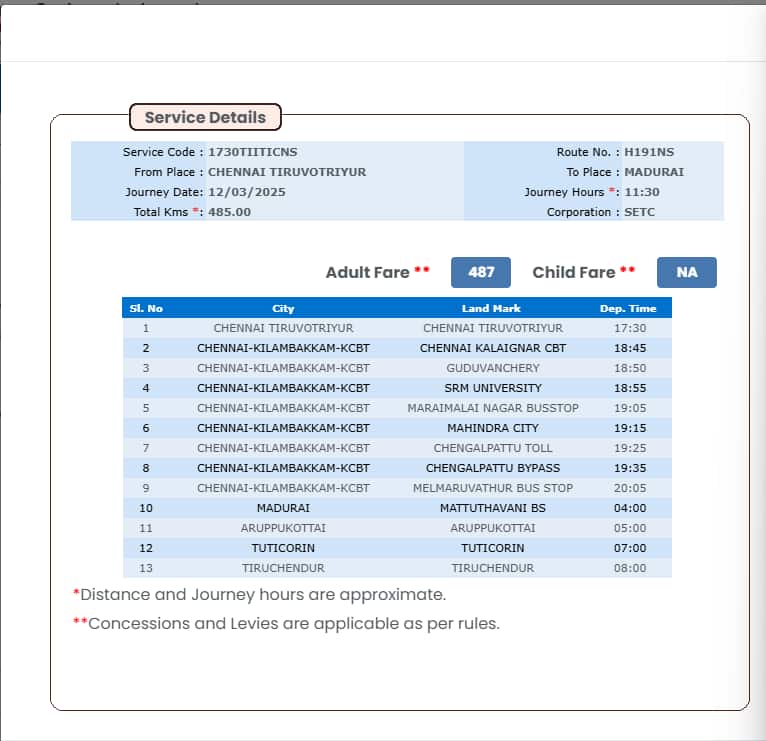Click the Sl. No column header
This screenshot has width=766, height=741.
point(146,308)
